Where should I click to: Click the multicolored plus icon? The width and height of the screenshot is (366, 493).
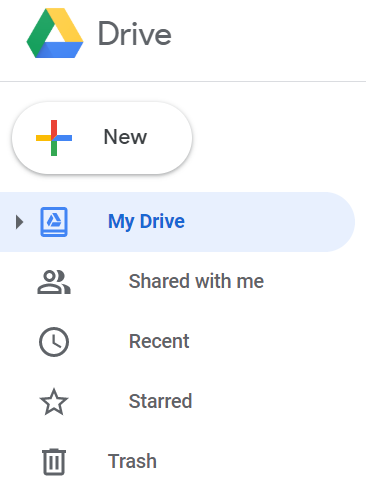[54, 138]
